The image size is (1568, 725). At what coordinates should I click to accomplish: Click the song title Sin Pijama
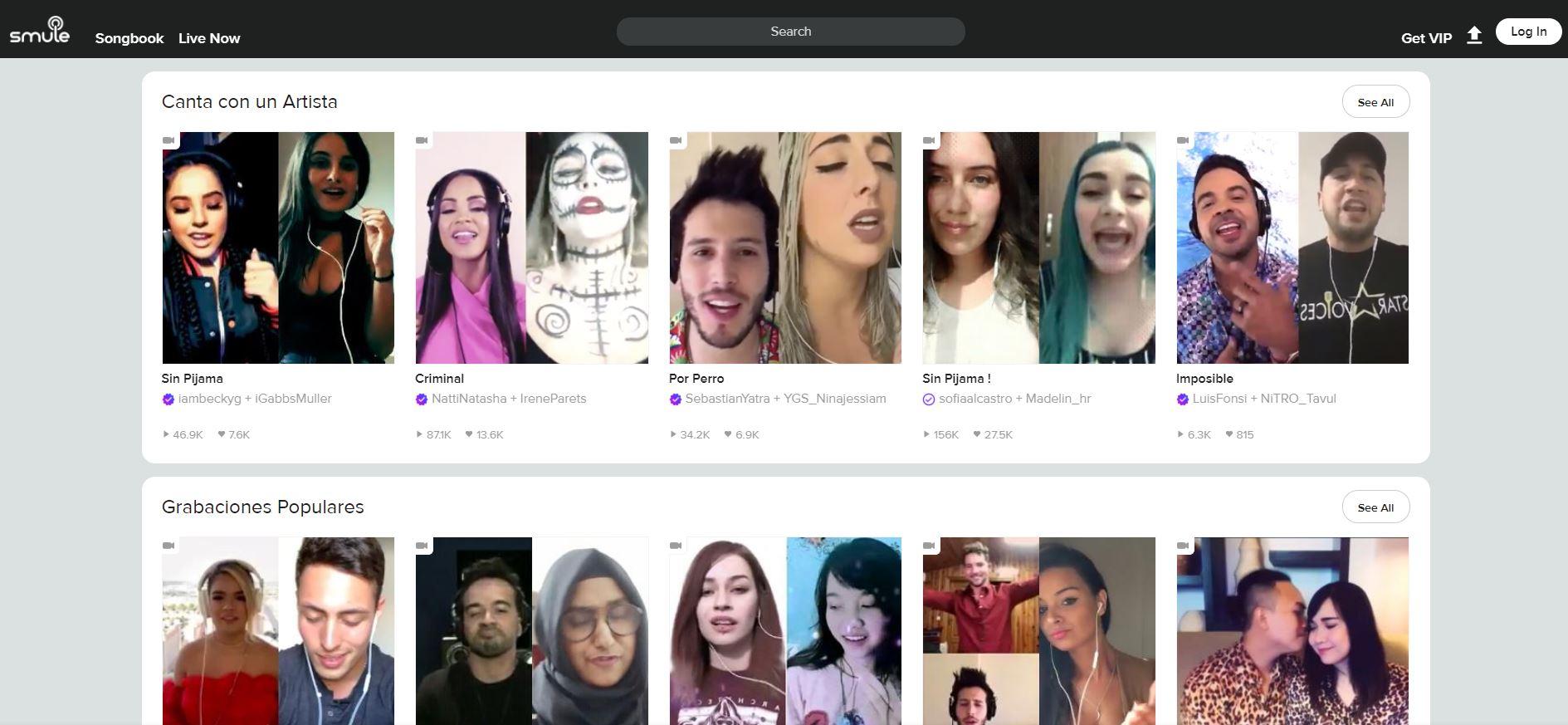(x=192, y=379)
